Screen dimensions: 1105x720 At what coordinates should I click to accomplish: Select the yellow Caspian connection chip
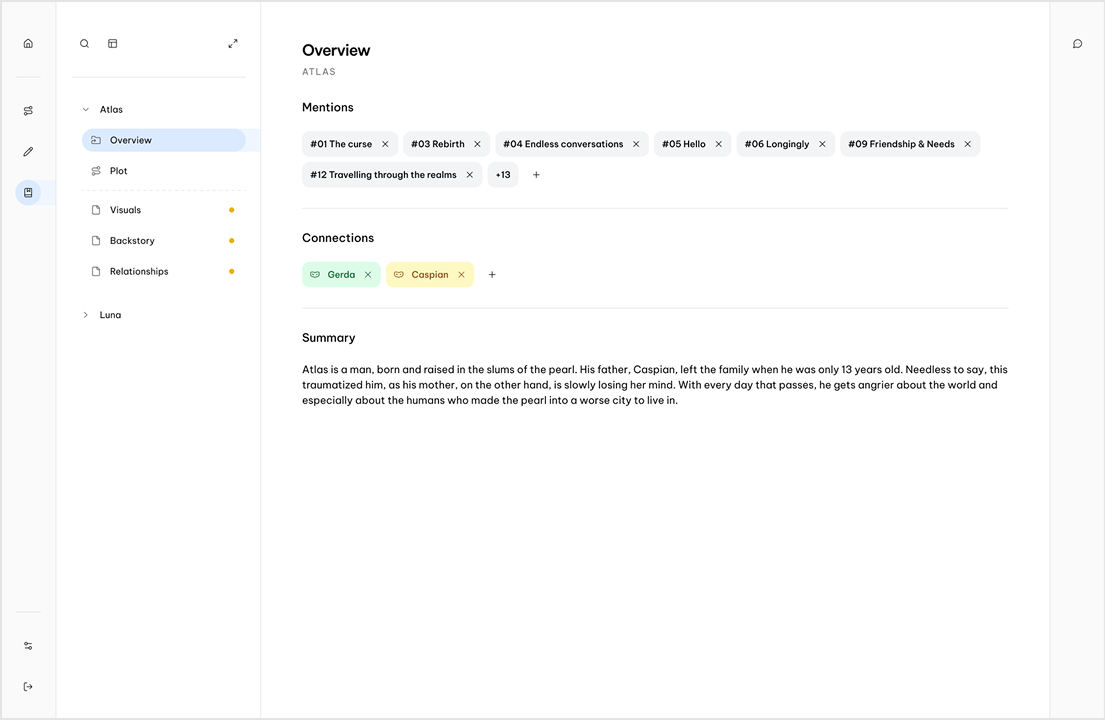(430, 275)
